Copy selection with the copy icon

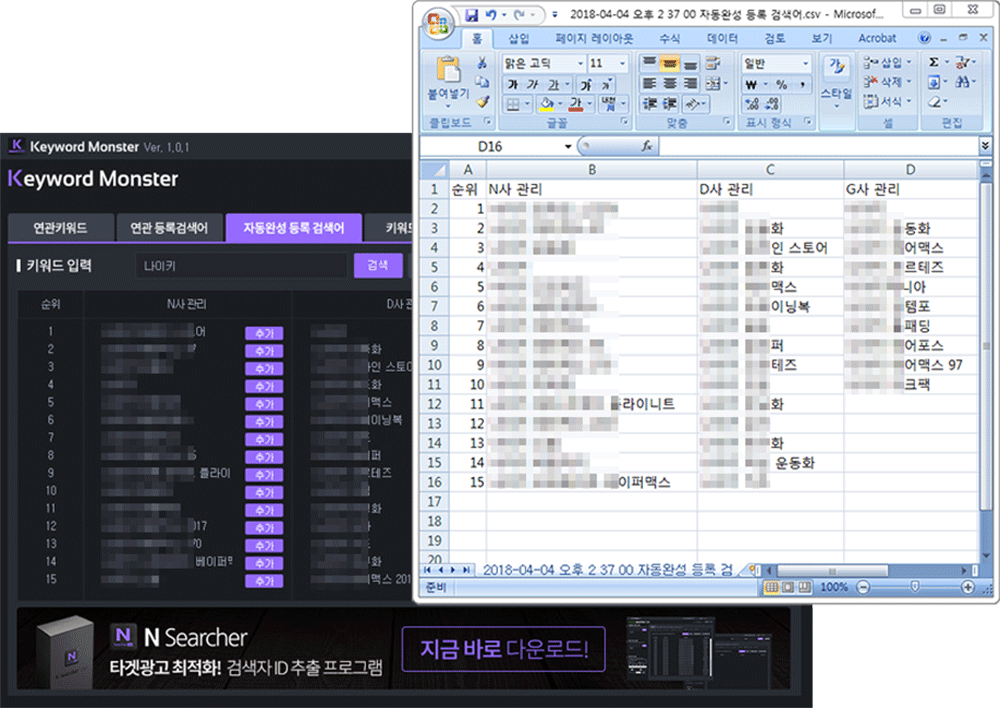483,82
